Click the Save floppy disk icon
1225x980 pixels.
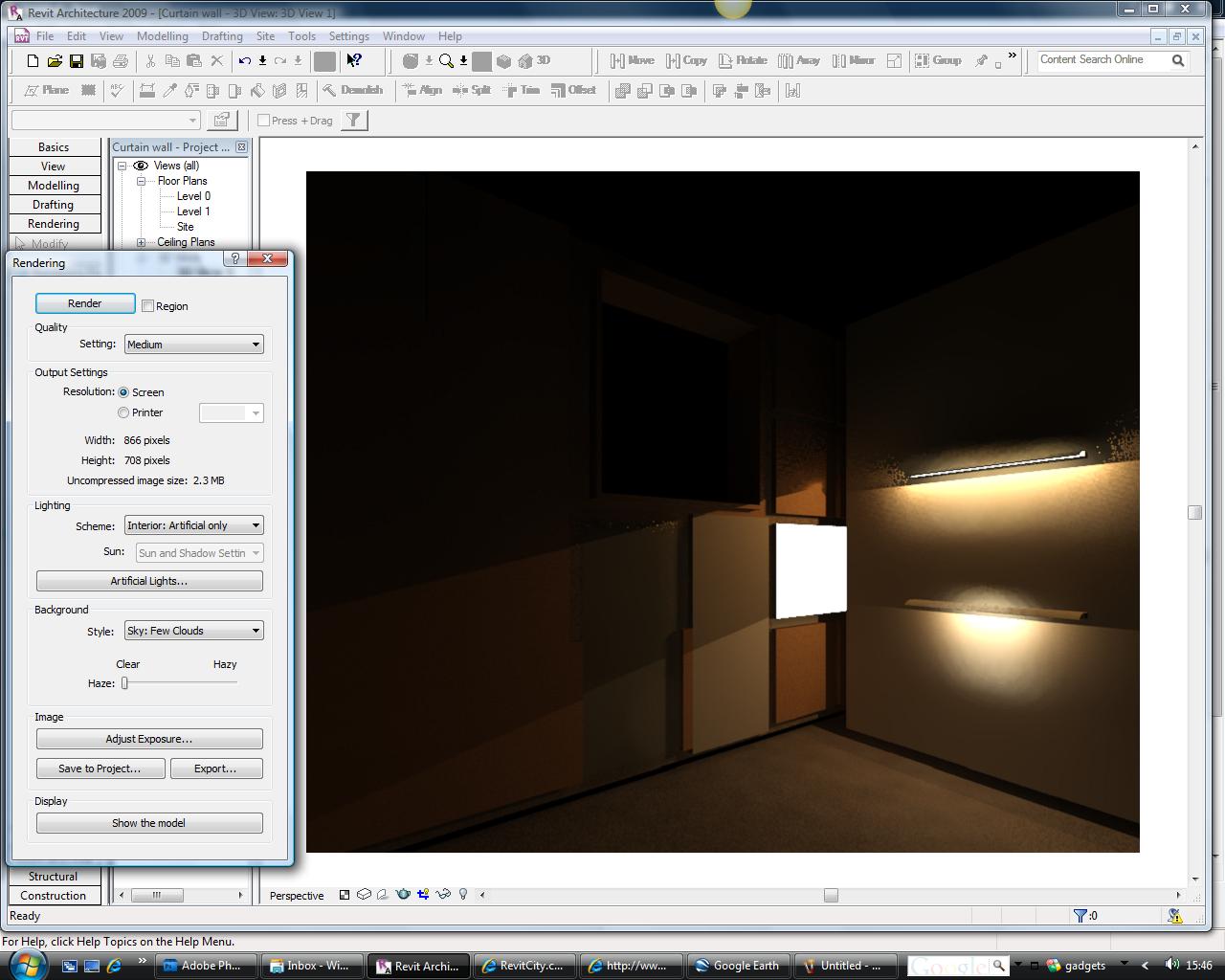pos(77,61)
